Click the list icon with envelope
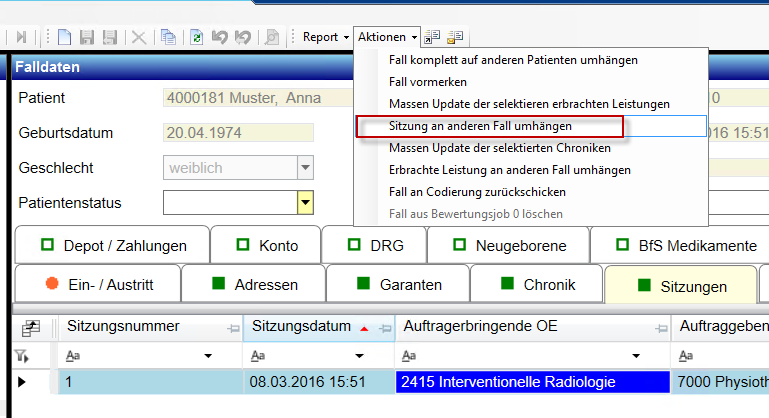The width and height of the screenshot is (769, 418). point(455,37)
